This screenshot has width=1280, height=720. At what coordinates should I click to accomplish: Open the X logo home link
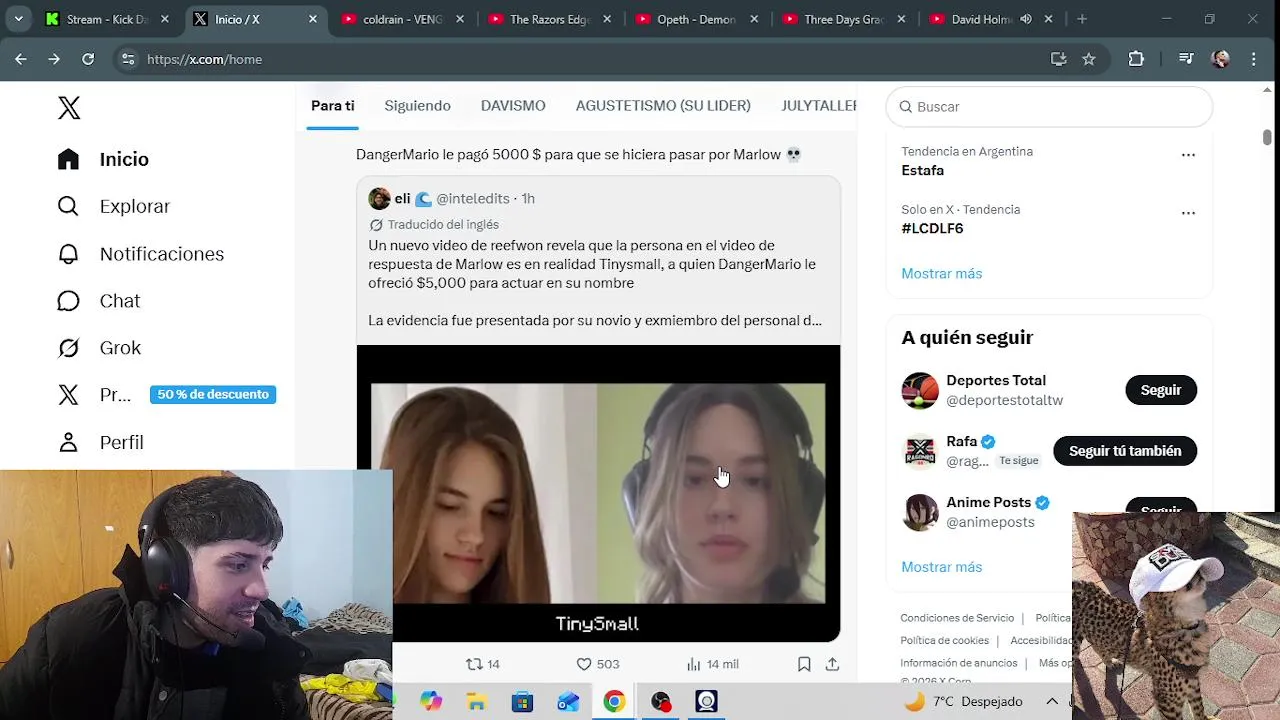point(69,108)
